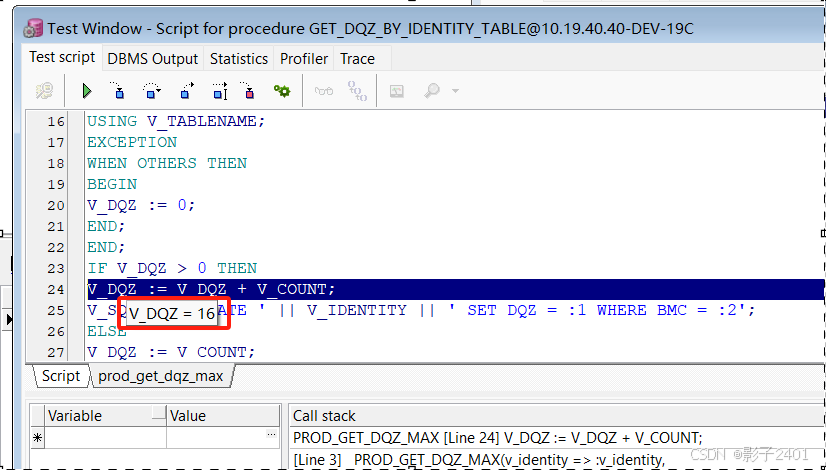Click line number 16 in gutter
826x470 pixels.
(56, 122)
